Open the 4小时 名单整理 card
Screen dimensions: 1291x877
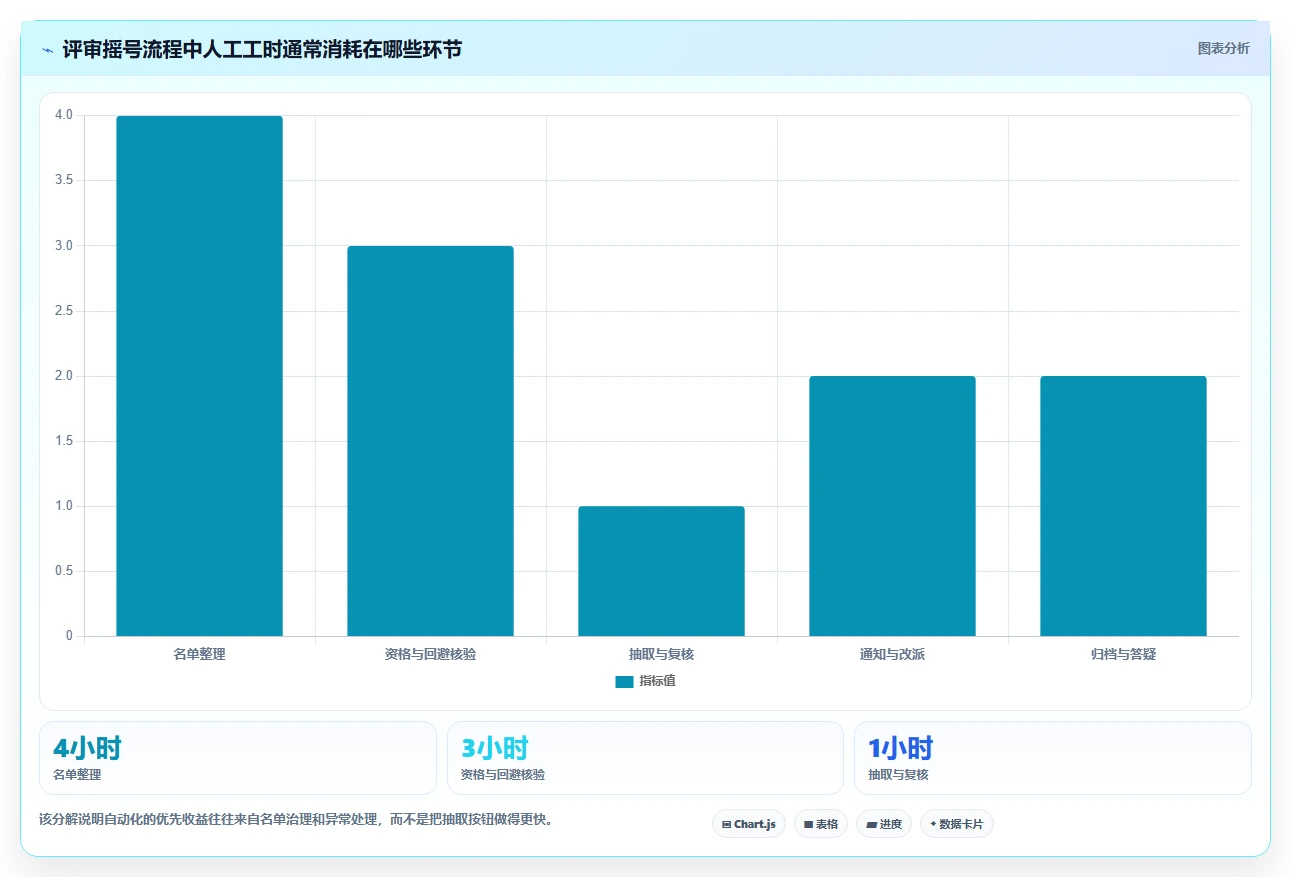pyautogui.click(x=238, y=758)
